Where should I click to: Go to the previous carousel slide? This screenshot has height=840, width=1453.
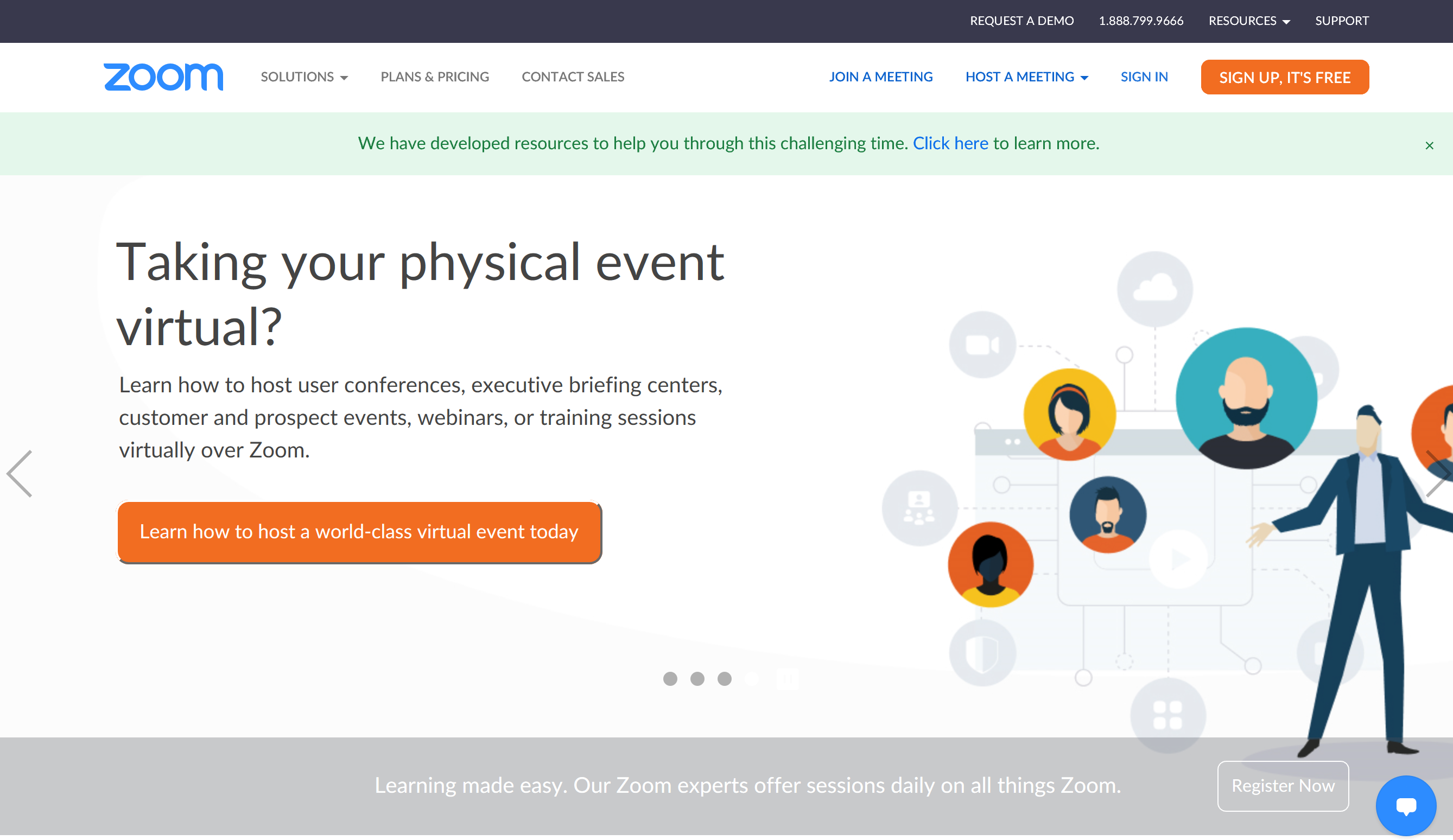pos(20,473)
